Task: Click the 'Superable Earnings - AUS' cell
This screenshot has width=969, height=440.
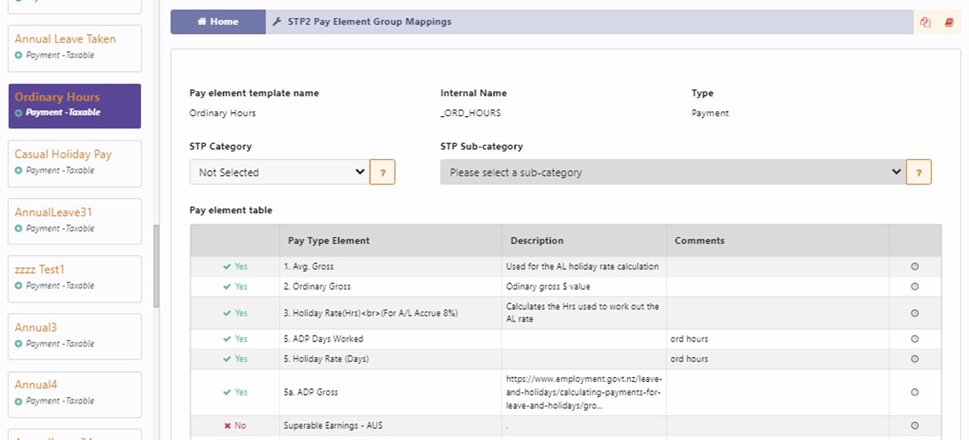Action: coord(391,425)
